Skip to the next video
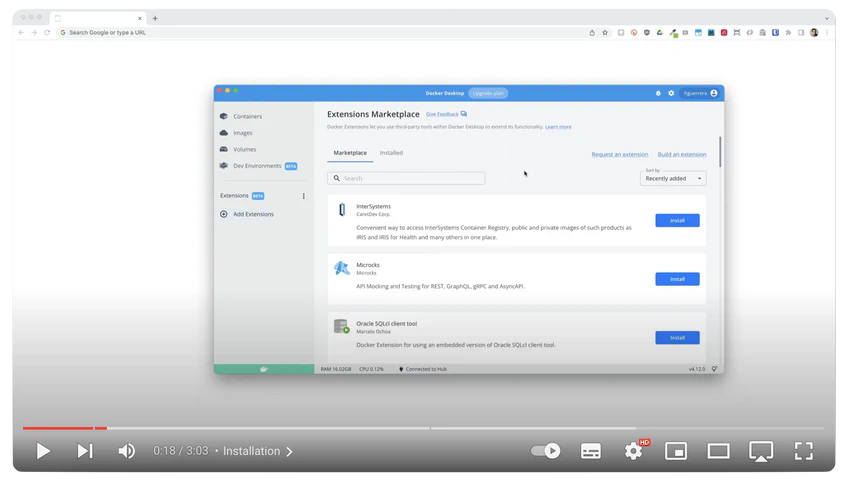The image size is (850, 482). point(85,451)
